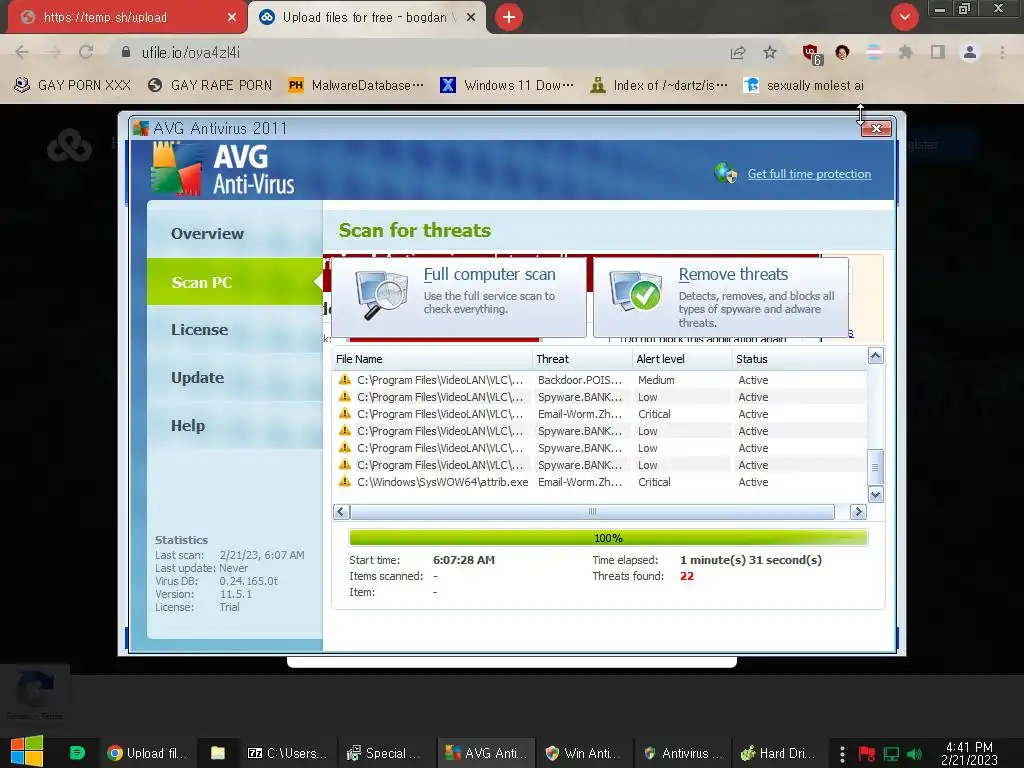
Task: Toggle the browser side panel
Action: pos(938,52)
